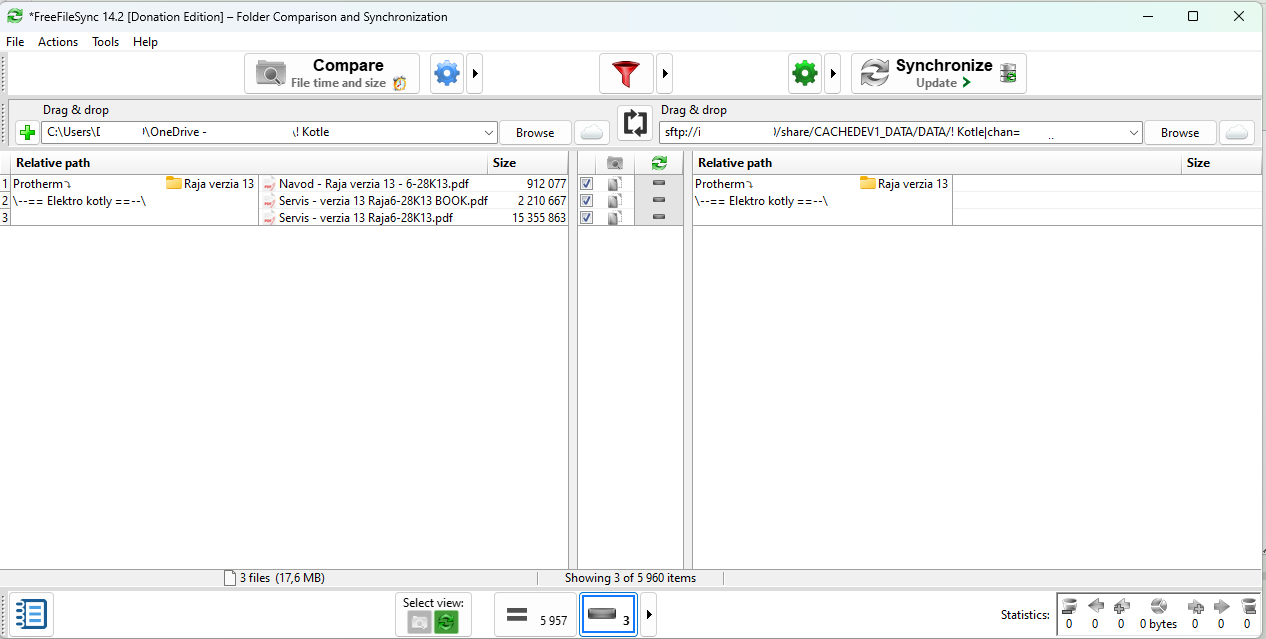Click size value 912 077
The height and width of the screenshot is (639, 1266).
pyautogui.click(x=546, y=184)
